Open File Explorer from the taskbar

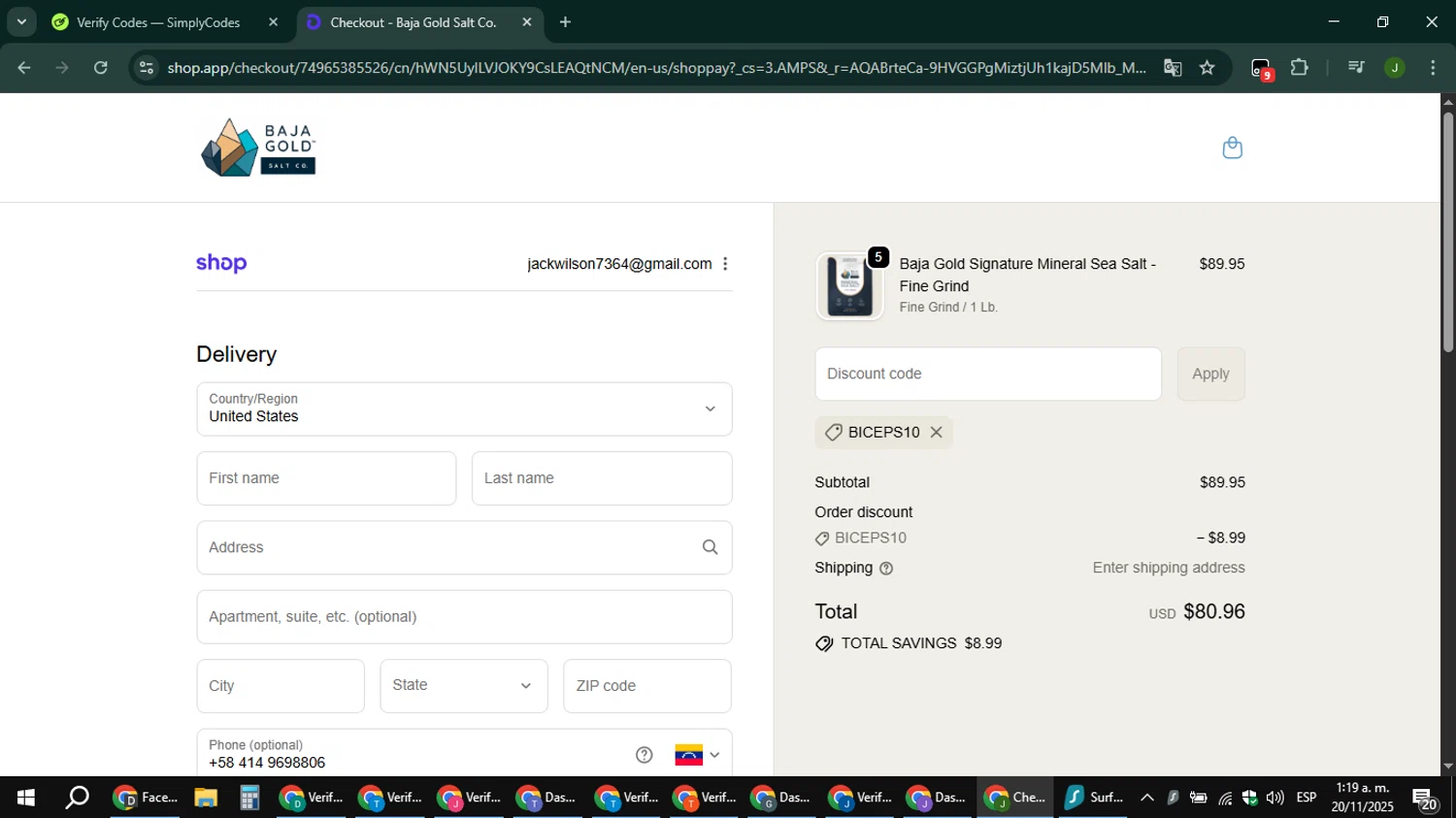tap(205, 798)
